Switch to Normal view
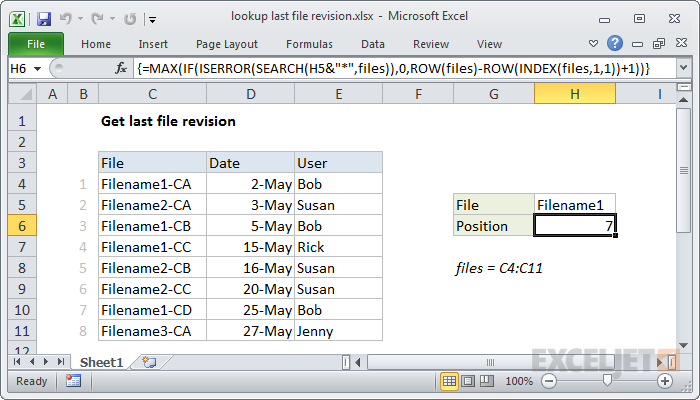 click(450, 381)
